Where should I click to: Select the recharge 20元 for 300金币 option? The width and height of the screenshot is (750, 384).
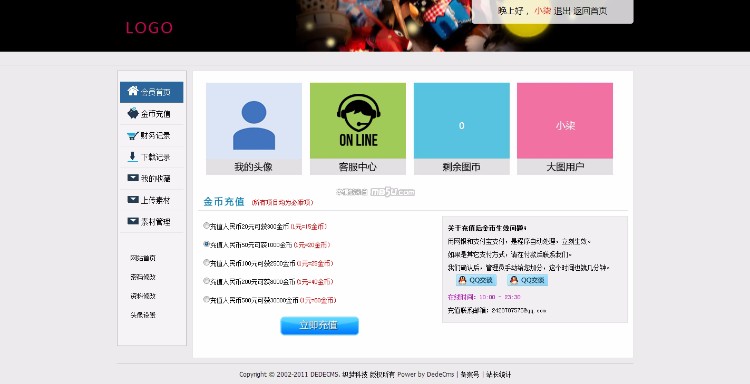click(x=206, y=226)
